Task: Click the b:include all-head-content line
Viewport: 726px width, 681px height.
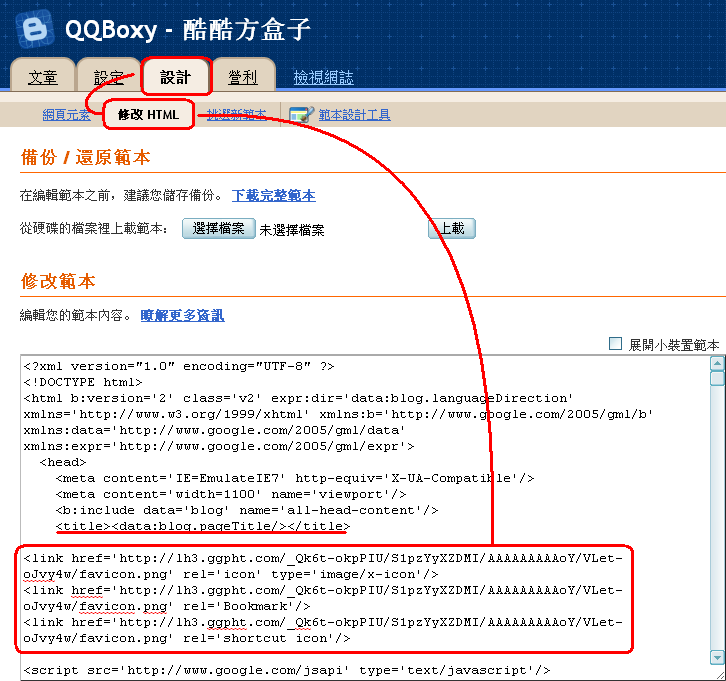Action: pyautogui.click(x=247, y=510)
